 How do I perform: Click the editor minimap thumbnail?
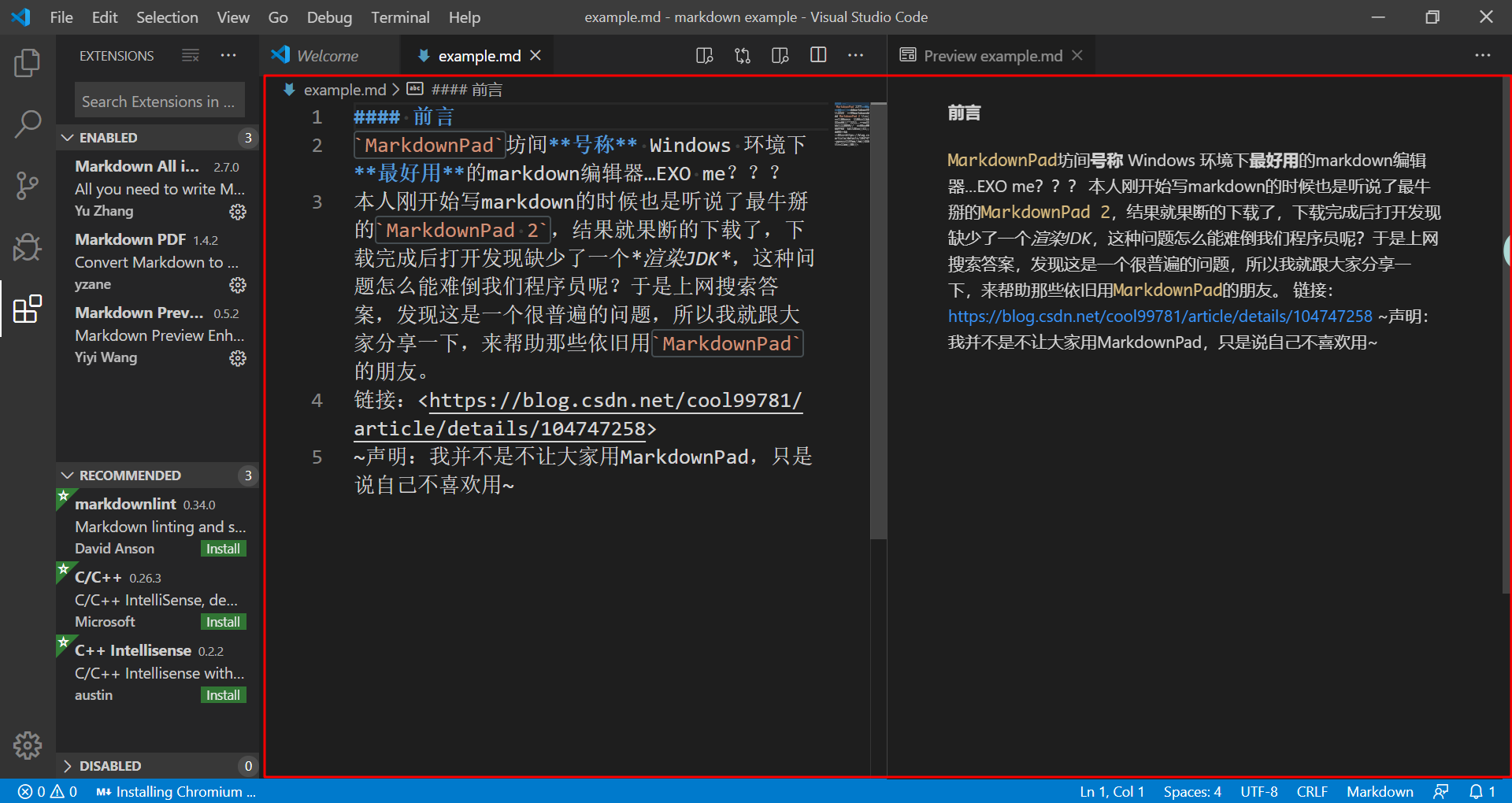851,124
